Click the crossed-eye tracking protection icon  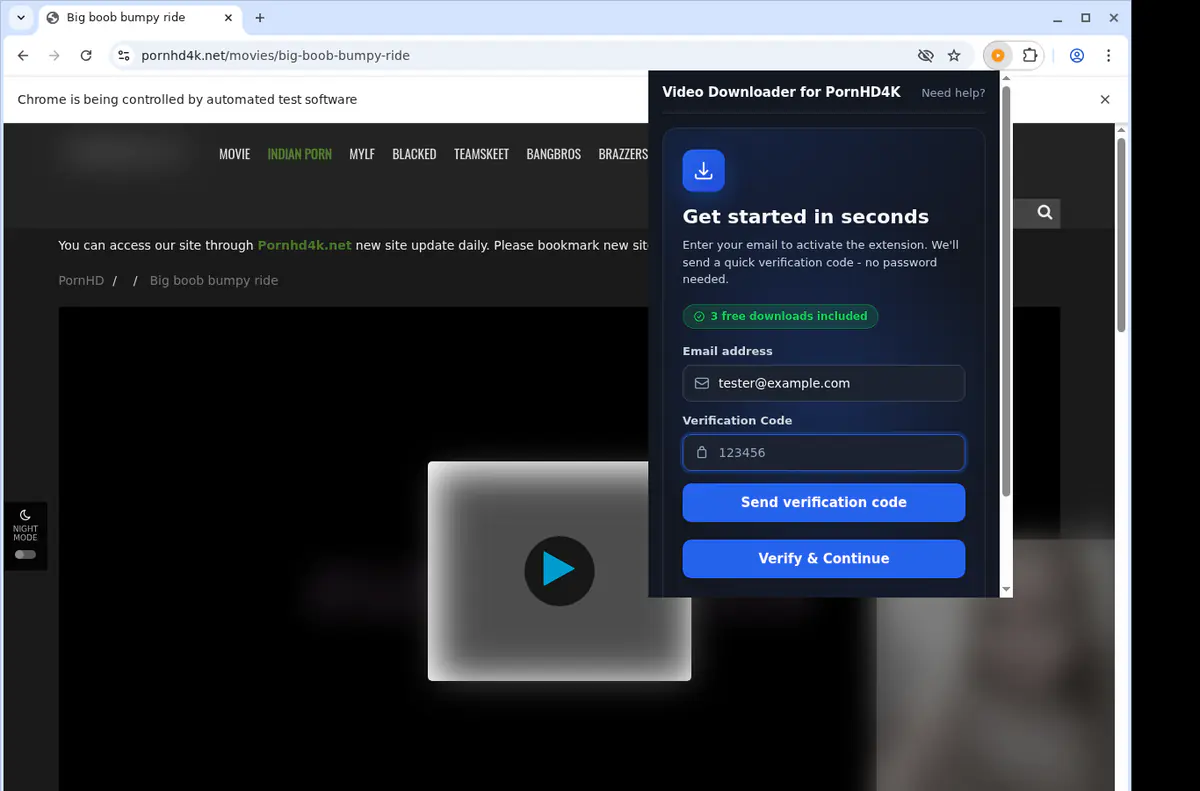coord(926,56)
